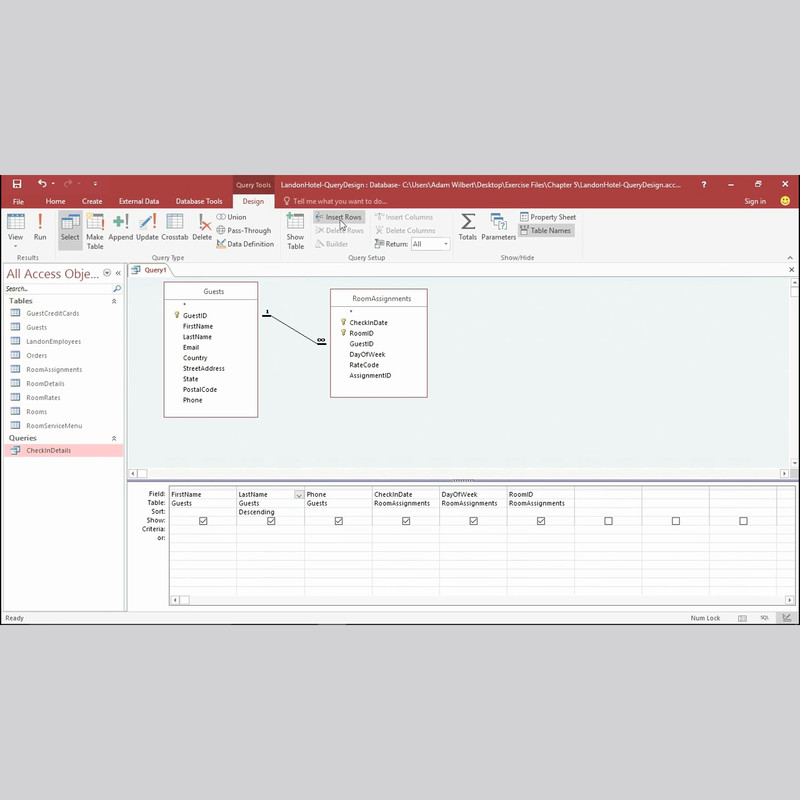This screenshot has width=800, height=800.
Task: Open the File menu
Action: [x=18, y=201]
